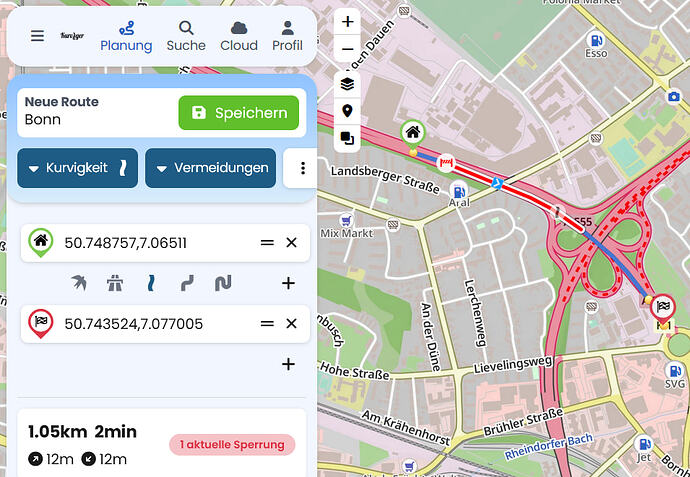Open the Cloud tab

click(x=239, y=37)
